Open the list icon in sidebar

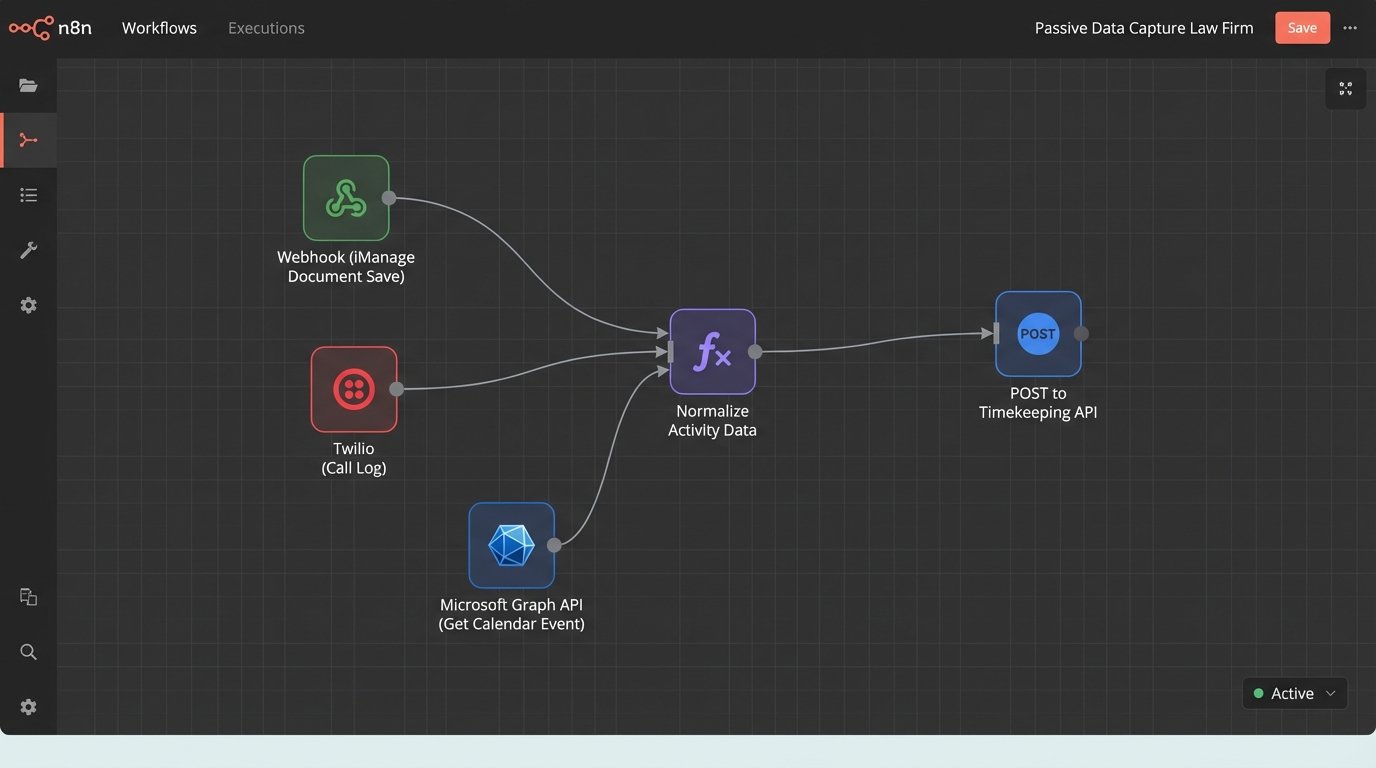pyautogui.click(x=28, y=195)
